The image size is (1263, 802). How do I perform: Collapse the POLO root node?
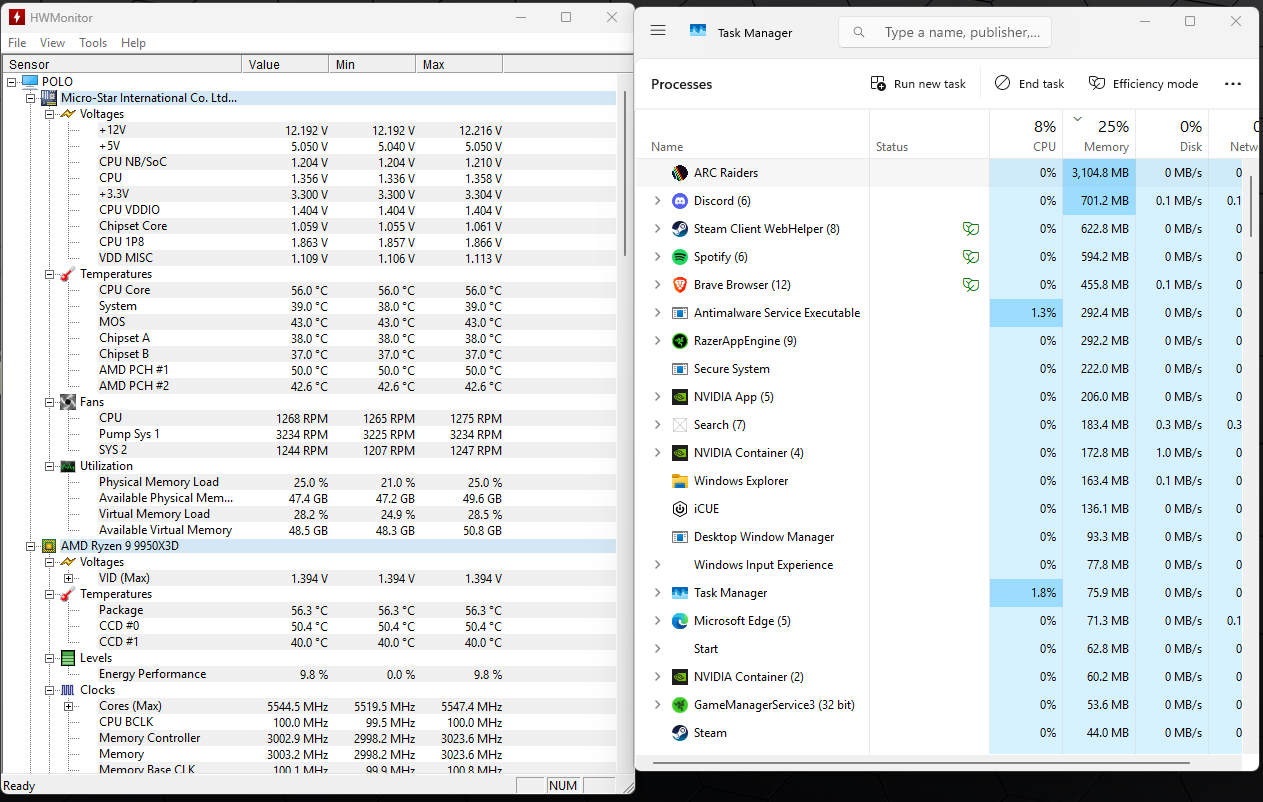tap(12, 82)
